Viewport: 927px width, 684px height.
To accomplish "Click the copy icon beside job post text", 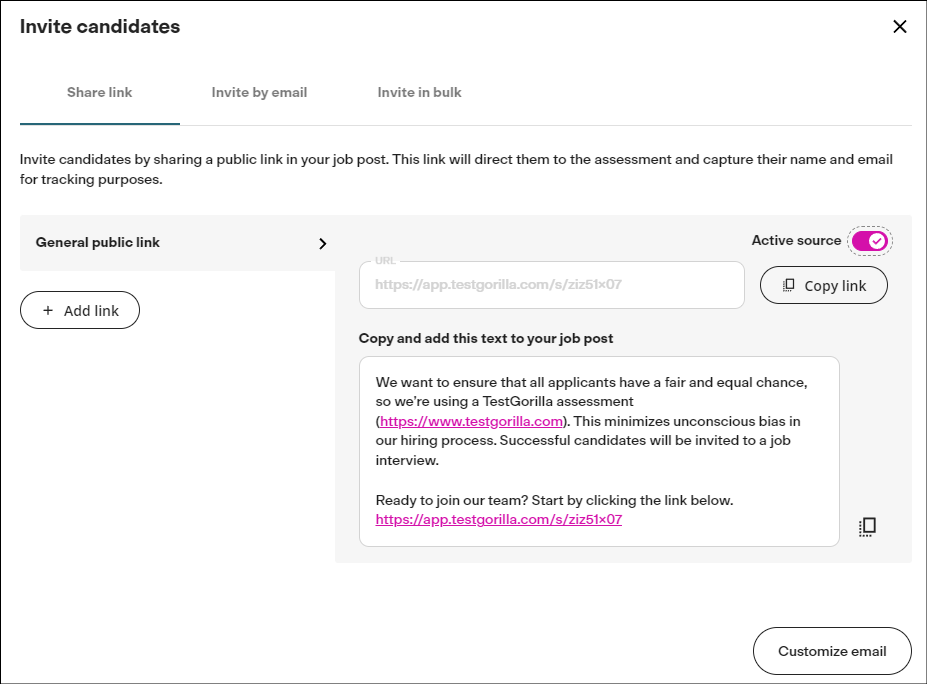I will [867, 526].
